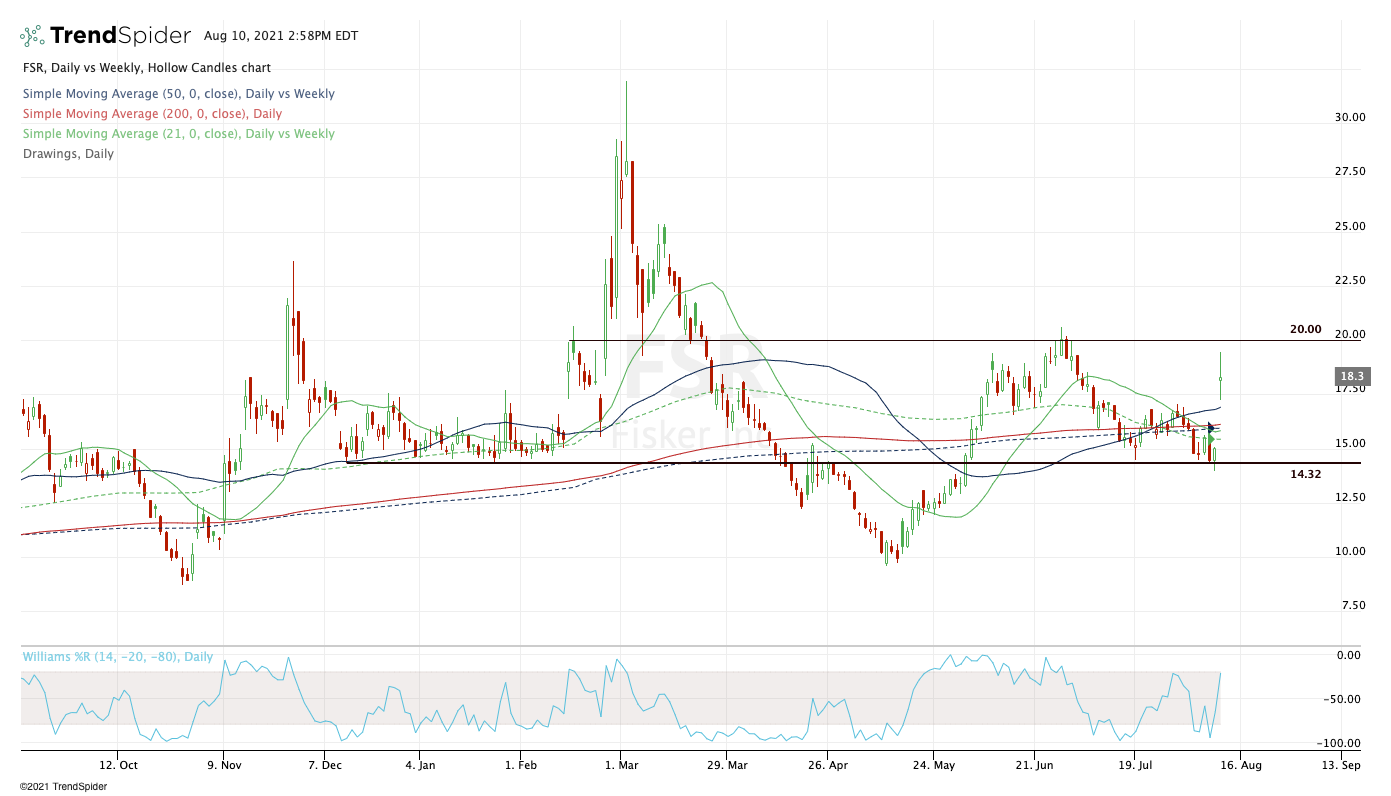The image size is (1391, 796).
Task: Click the TrendSpider spider logo icon
Action: (32, 37)
